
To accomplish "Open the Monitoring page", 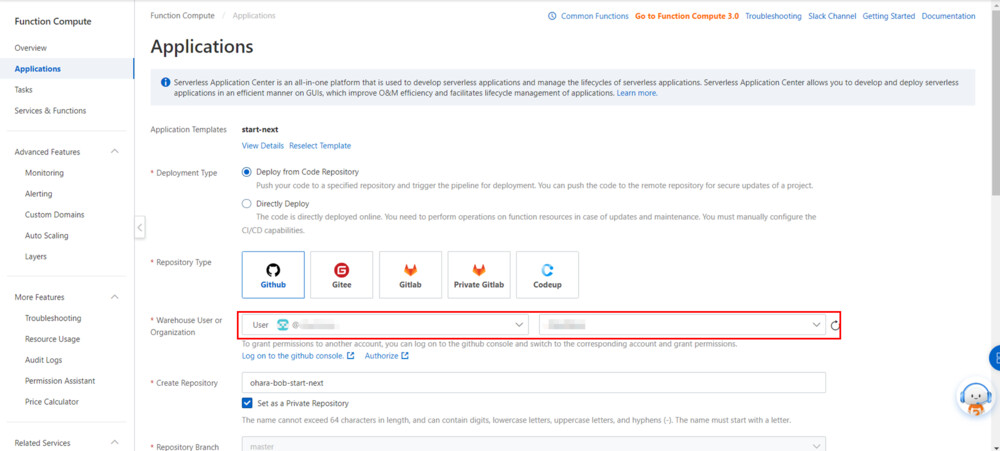I will [x=44, y=173].
